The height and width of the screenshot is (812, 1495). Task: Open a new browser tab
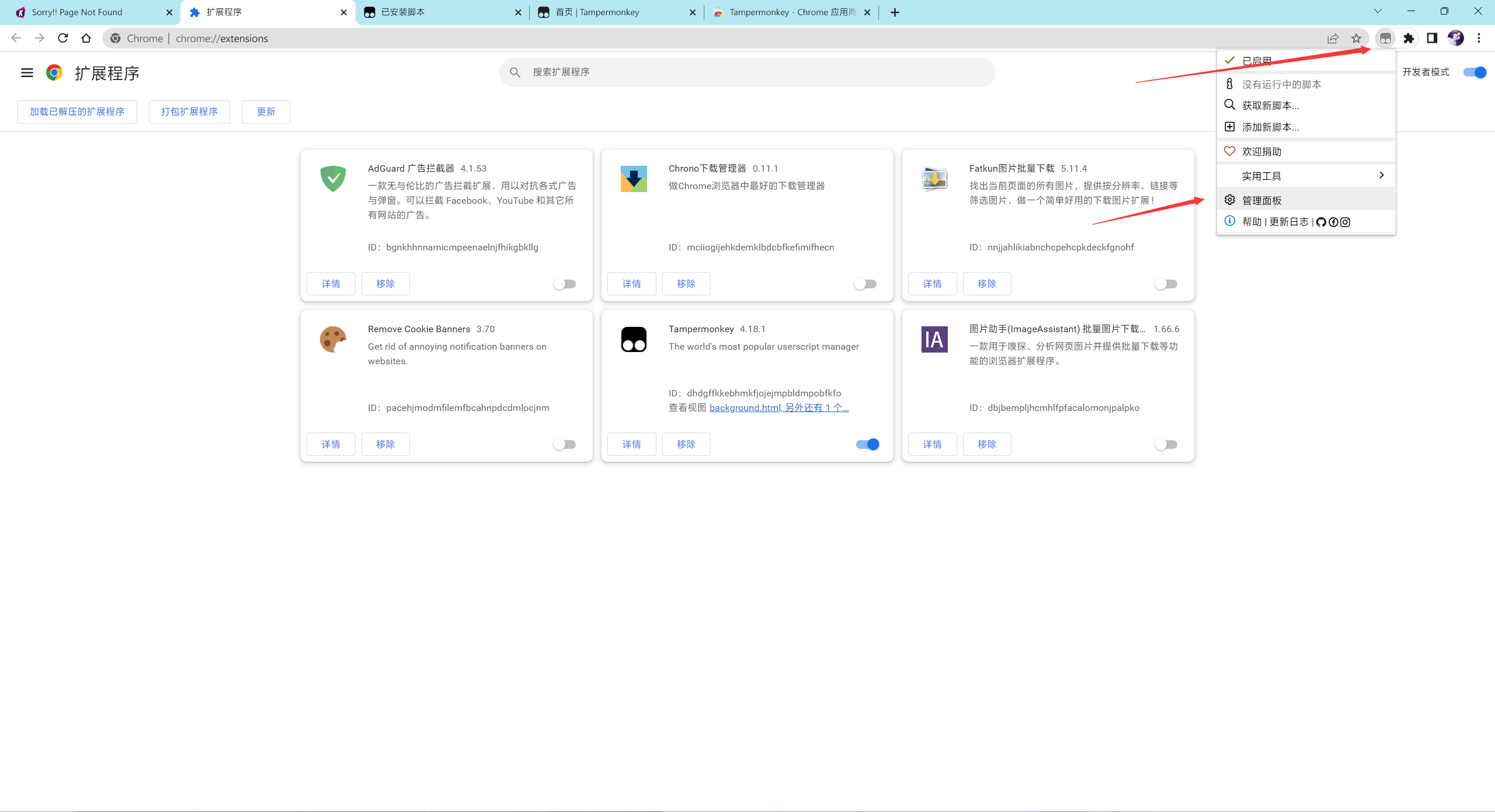[895, 12]
